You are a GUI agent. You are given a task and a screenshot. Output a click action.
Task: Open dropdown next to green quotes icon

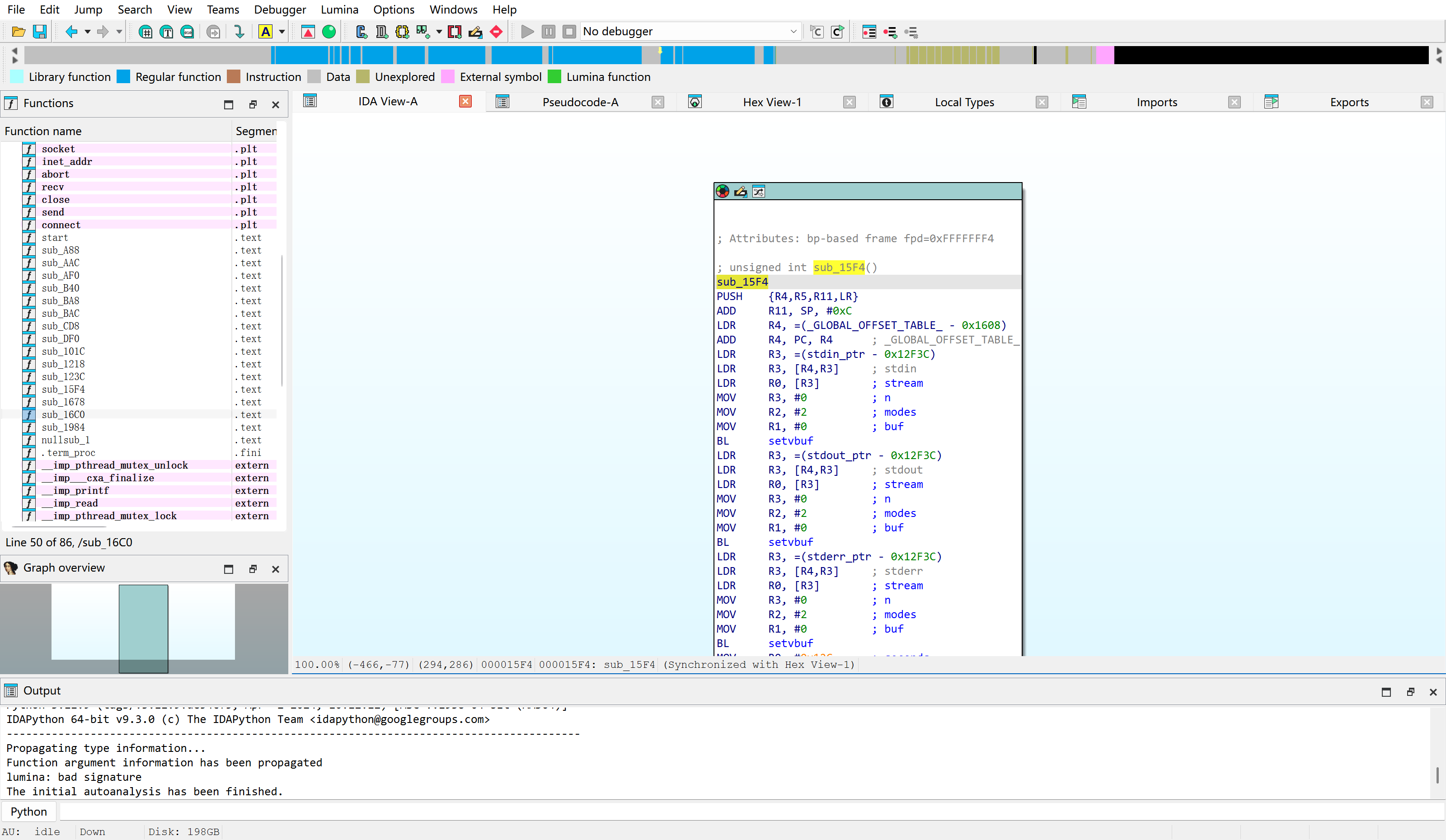click(439, 32)
